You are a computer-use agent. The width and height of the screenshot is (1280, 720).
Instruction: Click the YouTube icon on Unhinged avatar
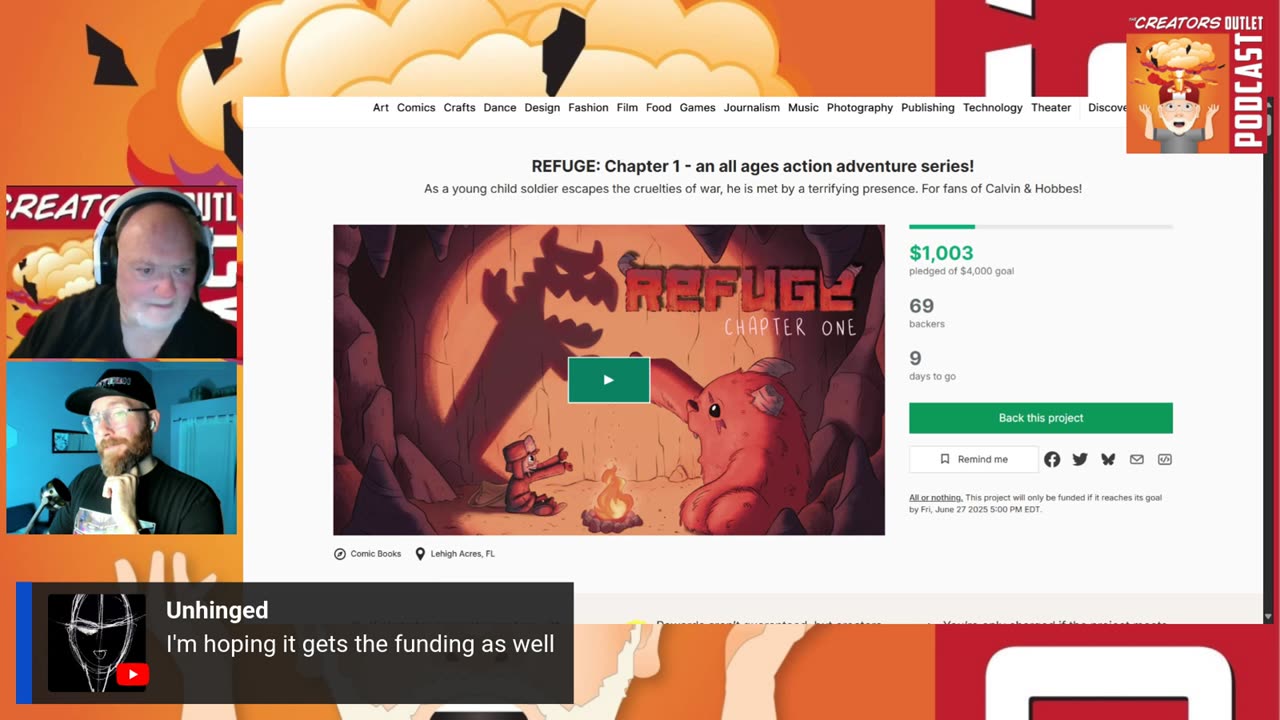pos(132,675)
